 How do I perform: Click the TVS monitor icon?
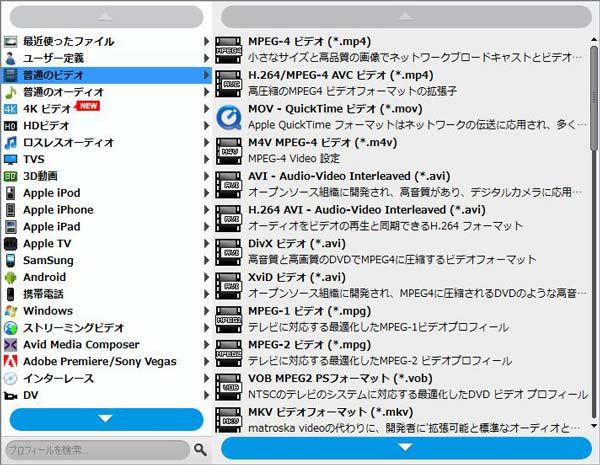click(x=10, y=159)
